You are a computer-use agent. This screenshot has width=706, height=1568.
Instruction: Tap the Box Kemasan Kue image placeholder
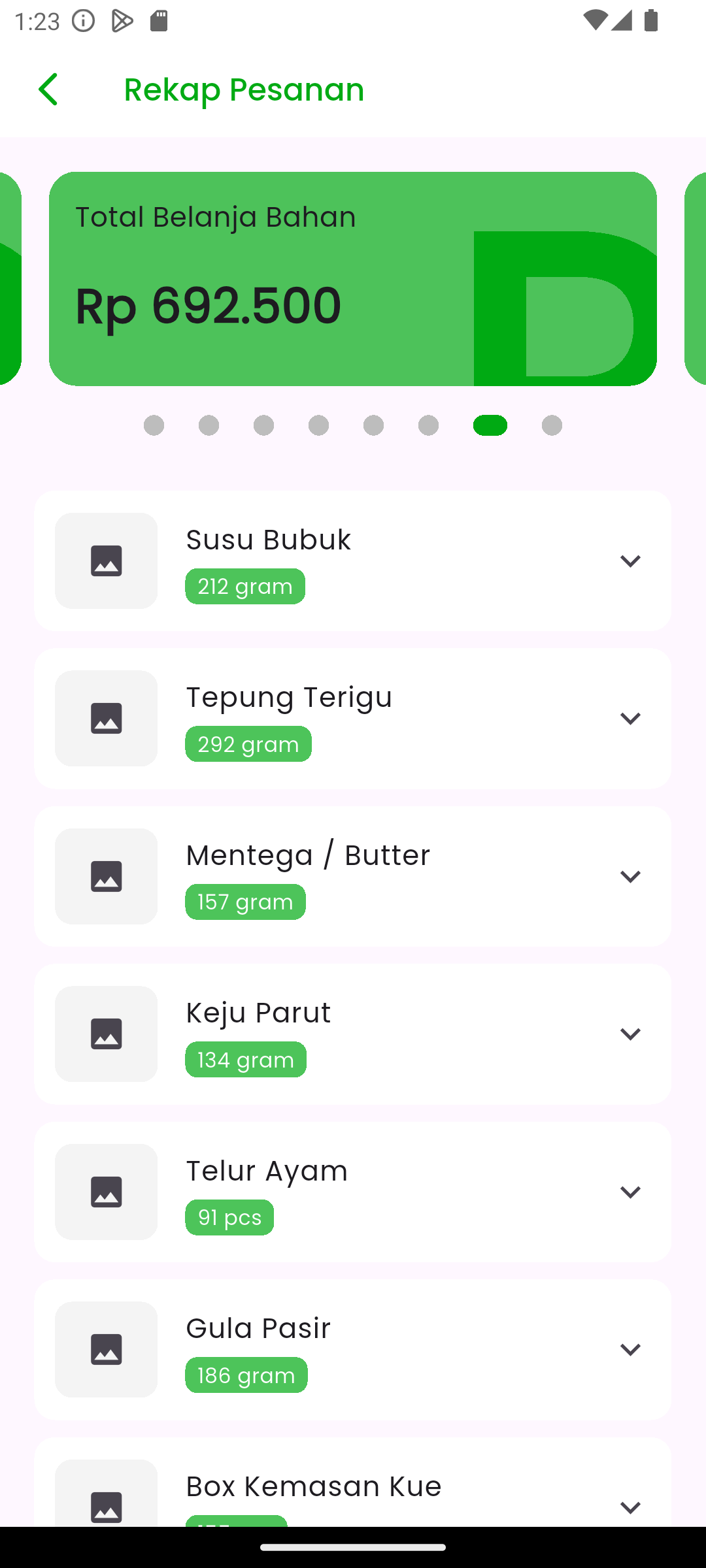point(106,1496)
